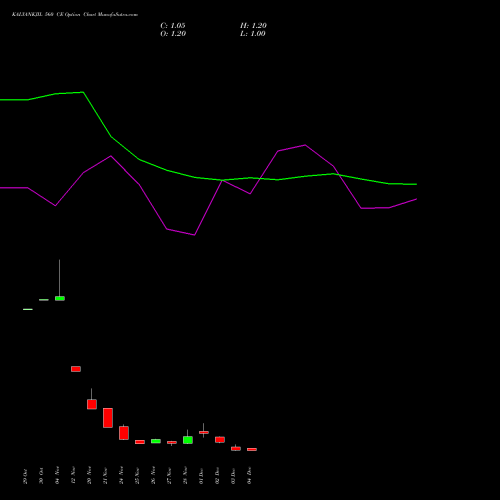This screenshot has height=500, width=500.
Task: Click the KALYANKJIL 560 CE Options chart title
Action: [75, 15]
